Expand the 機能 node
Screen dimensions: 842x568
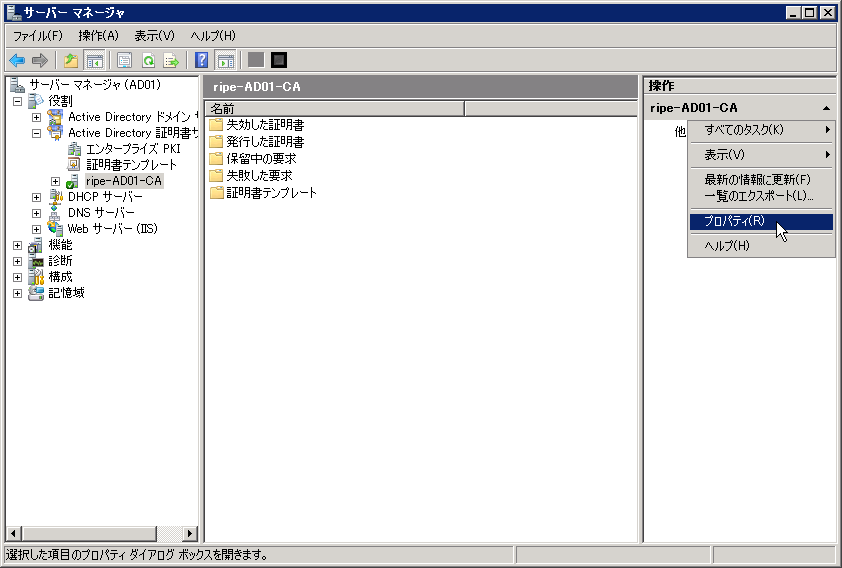coord(17,245)
